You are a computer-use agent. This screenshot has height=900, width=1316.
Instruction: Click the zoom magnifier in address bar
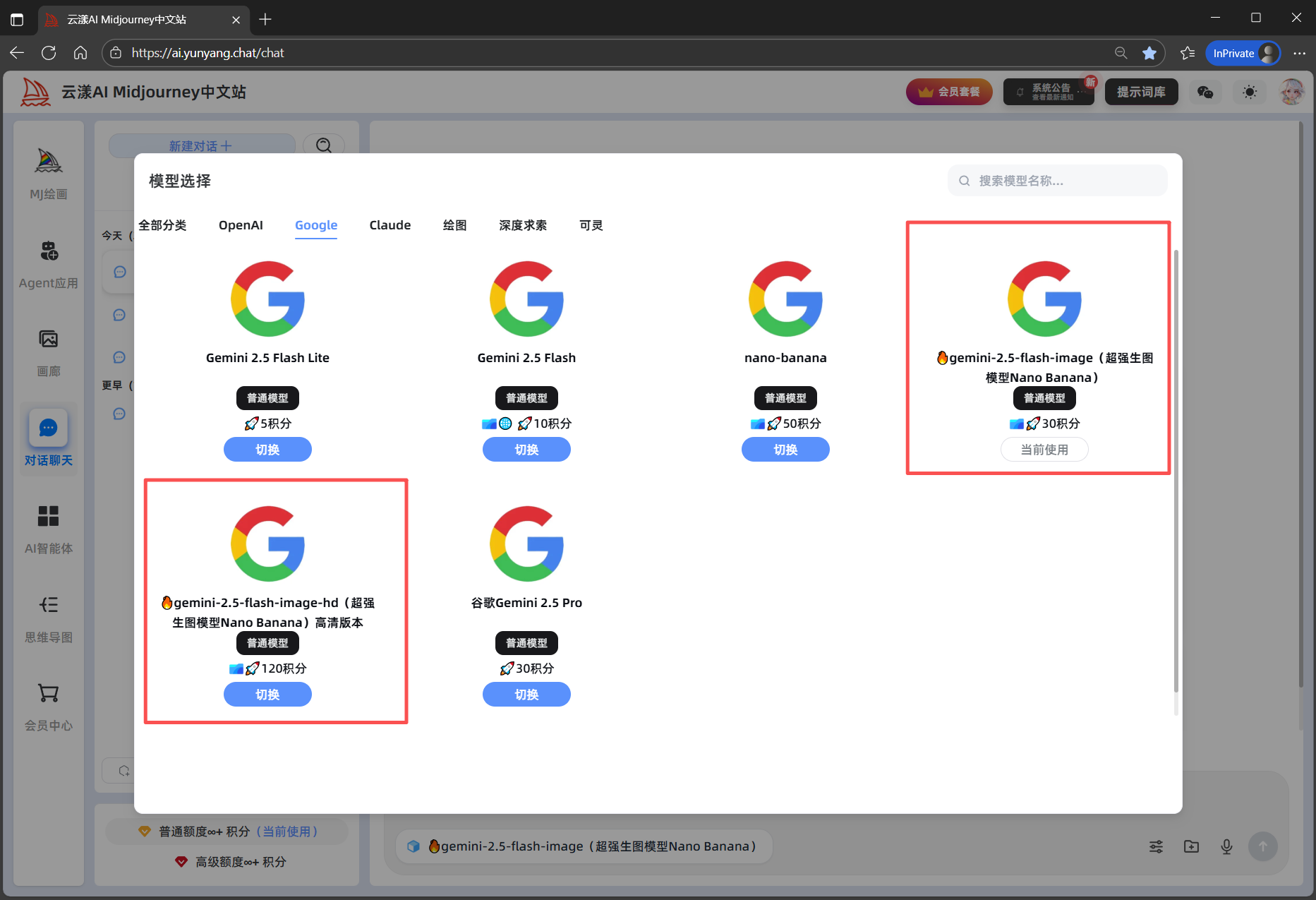click(1121, 53)
